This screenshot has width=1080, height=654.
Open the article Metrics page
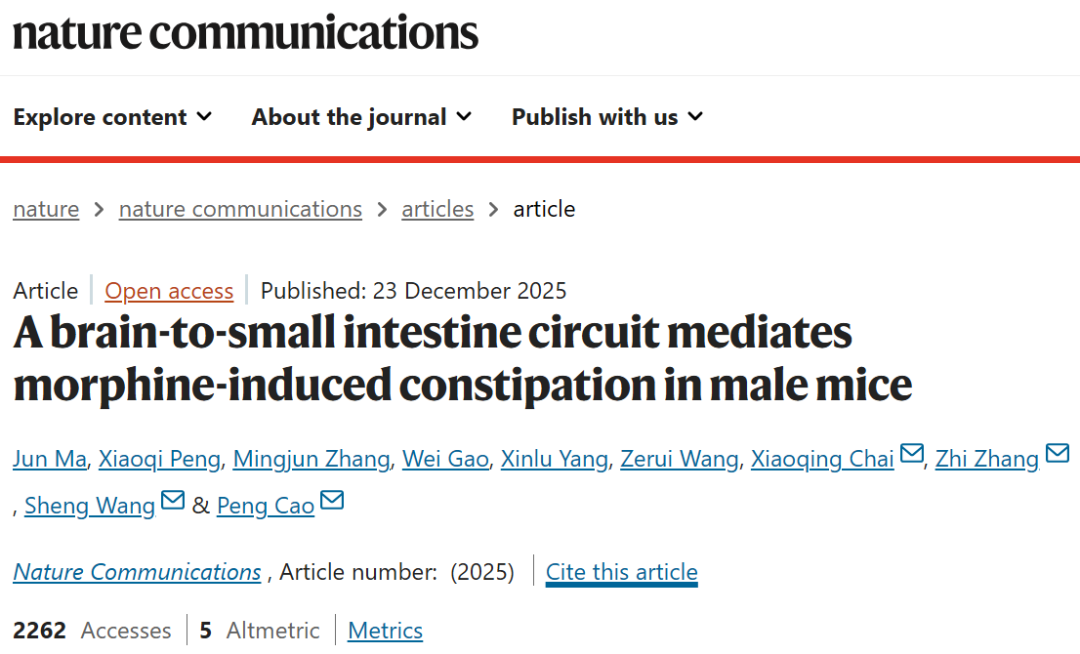(x=385, y=631)
